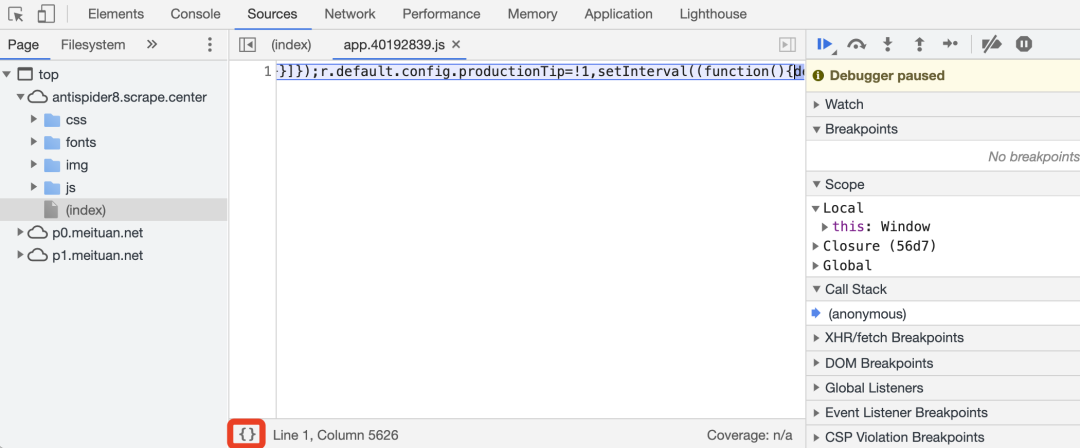
Task: Expand the js folder in tree
Action: pyautogui.click(x=34, y=187)
